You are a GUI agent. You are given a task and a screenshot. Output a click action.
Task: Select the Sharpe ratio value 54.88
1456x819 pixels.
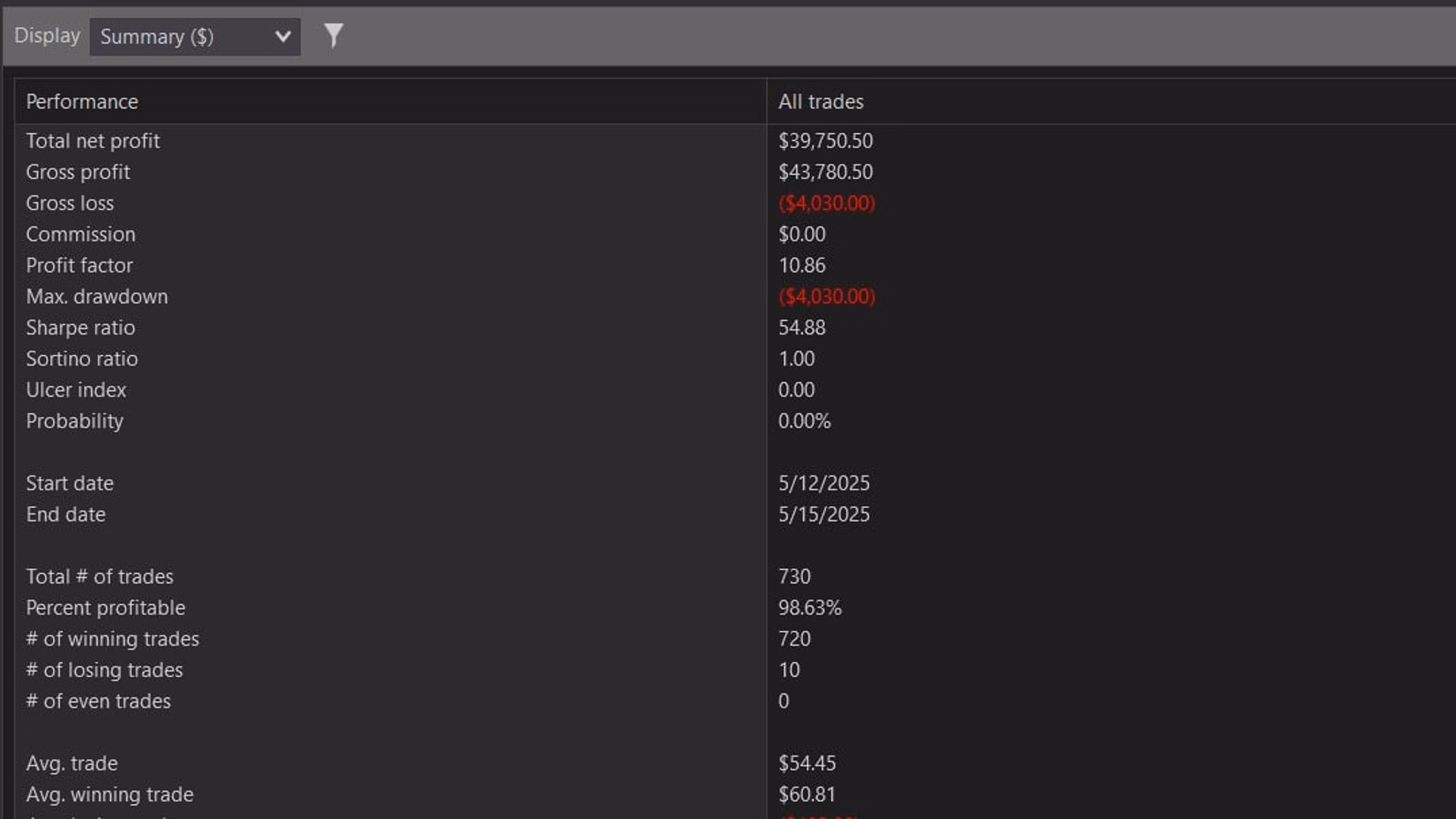802,328
